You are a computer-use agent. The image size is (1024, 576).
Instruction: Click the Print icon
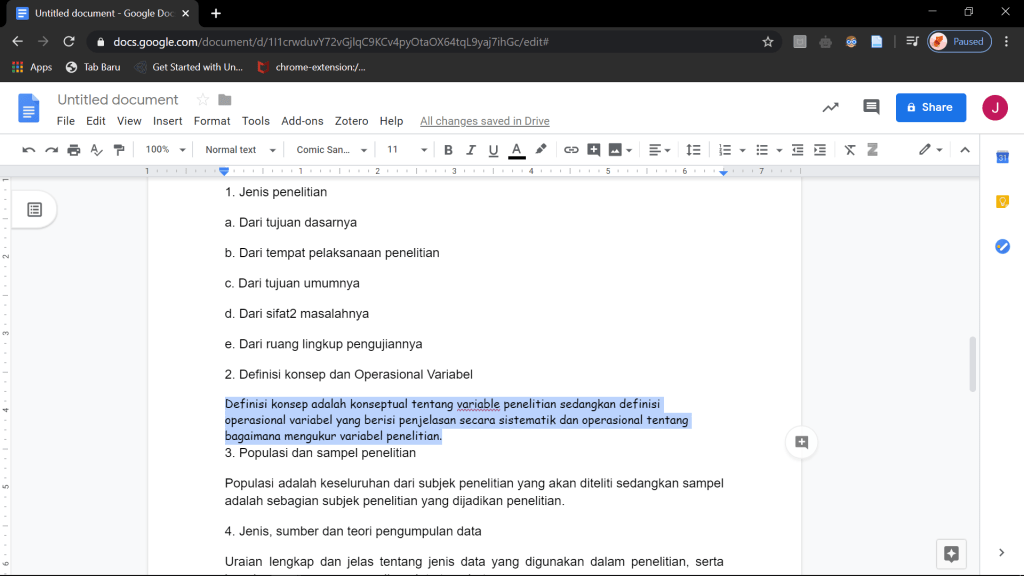click(74, 150)
